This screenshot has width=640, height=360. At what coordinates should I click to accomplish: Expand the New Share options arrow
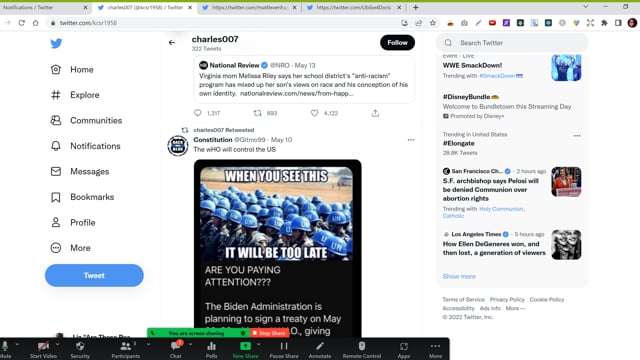259,345
